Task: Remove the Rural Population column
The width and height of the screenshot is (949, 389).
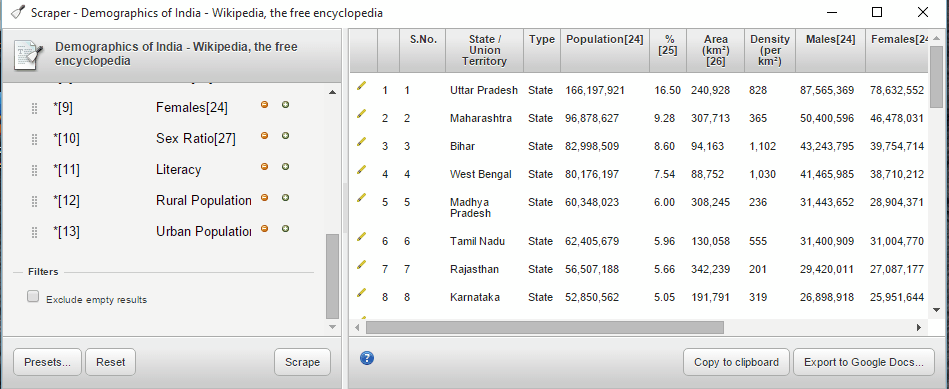Action: (264, 197)
